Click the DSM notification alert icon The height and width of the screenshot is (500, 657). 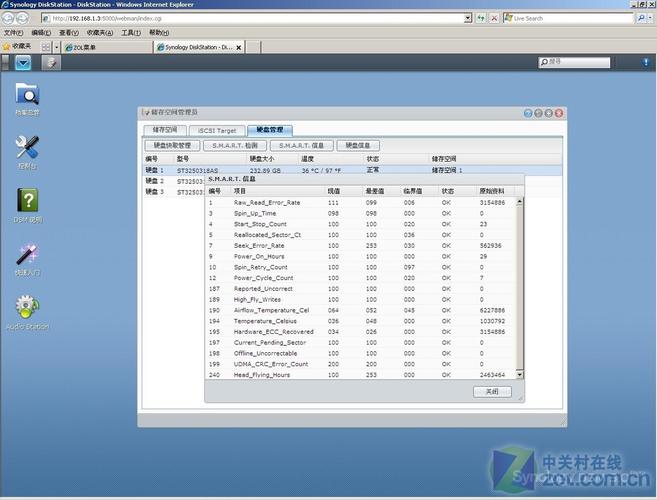point(646,62)
